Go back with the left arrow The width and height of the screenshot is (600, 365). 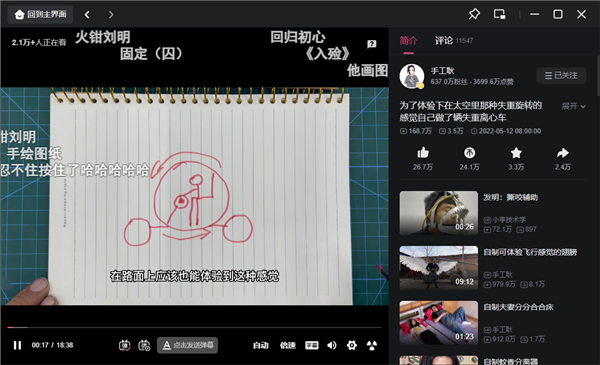click(87, 15)
